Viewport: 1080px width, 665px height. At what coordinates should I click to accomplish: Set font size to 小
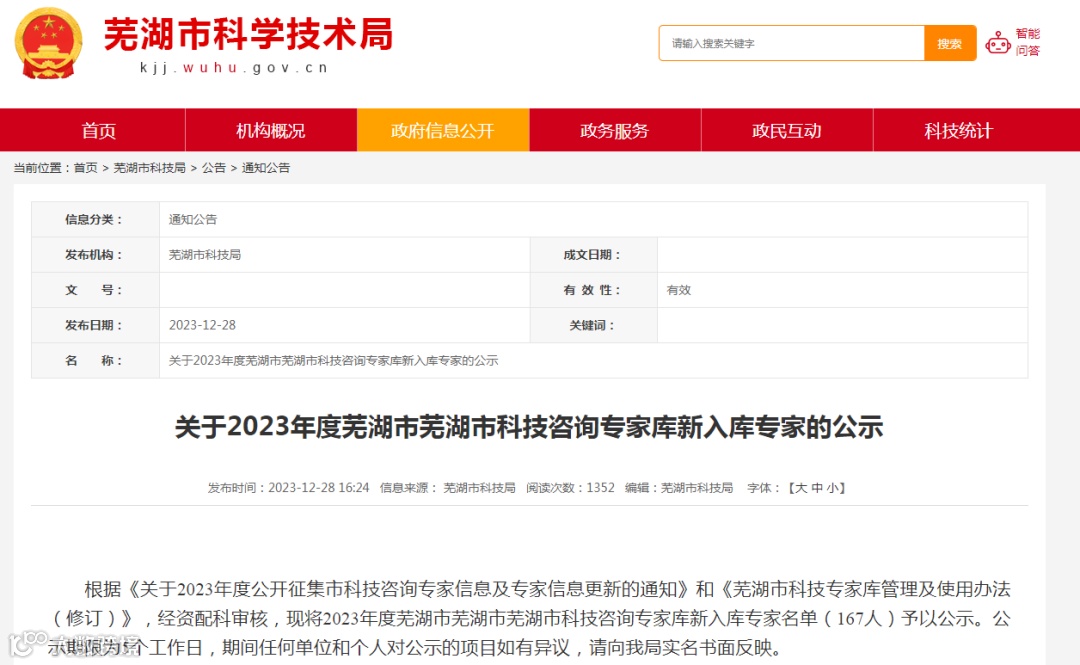coord(832,488)
